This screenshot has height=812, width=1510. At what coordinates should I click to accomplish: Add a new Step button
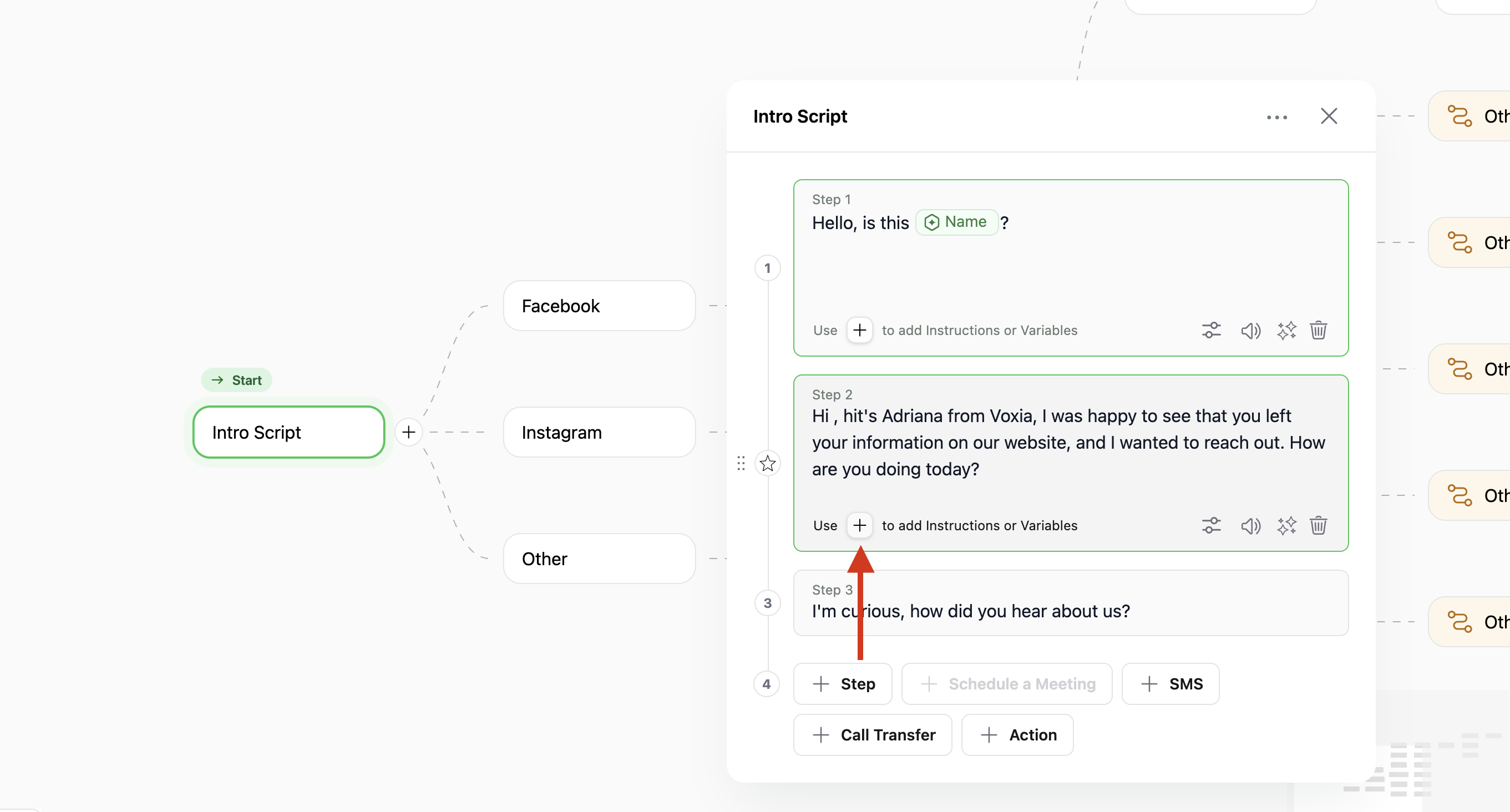pos(843,684)
